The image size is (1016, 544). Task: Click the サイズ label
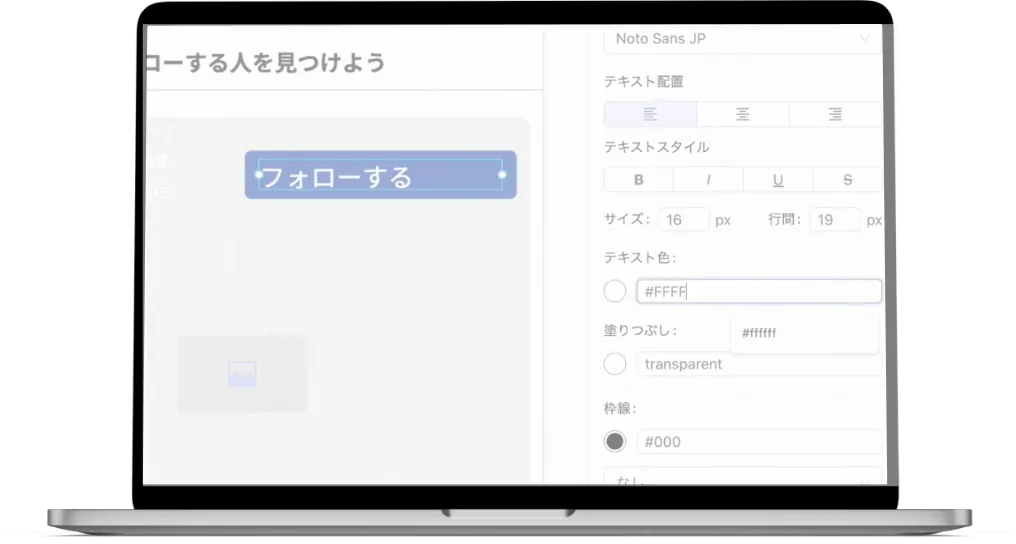coord(627,219)
